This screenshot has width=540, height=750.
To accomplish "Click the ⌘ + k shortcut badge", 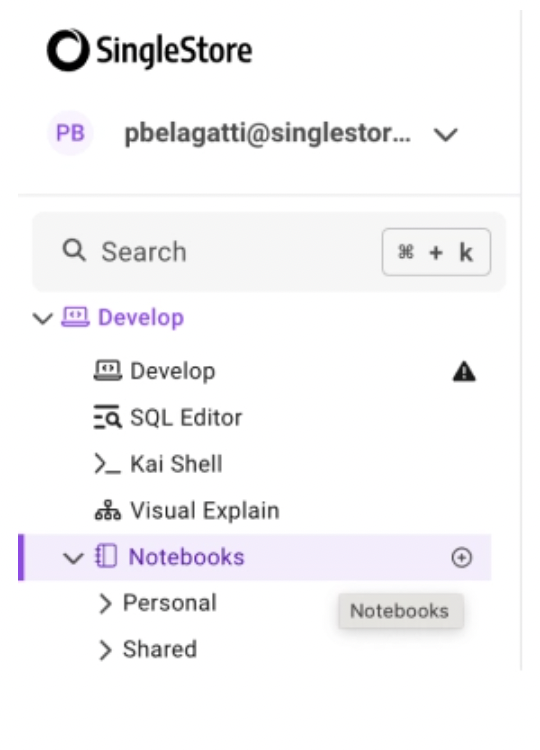I will pos(436,252).
